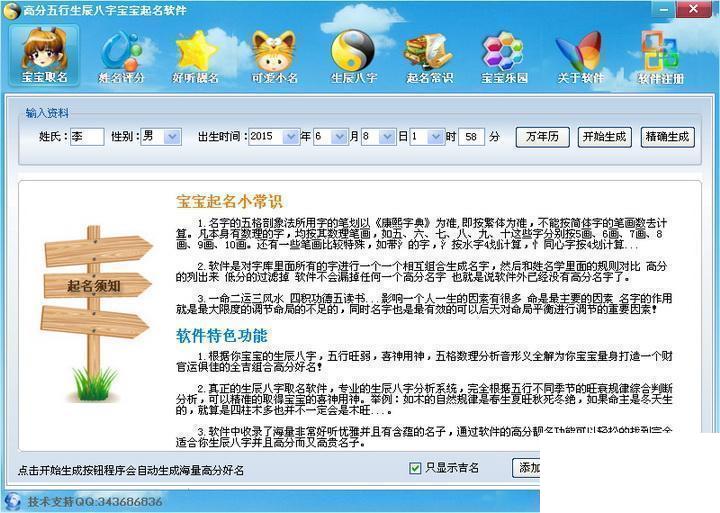720x513 pixels.
Task: Click the partially hidden 添加 button
Action: [x=526, y=468]
